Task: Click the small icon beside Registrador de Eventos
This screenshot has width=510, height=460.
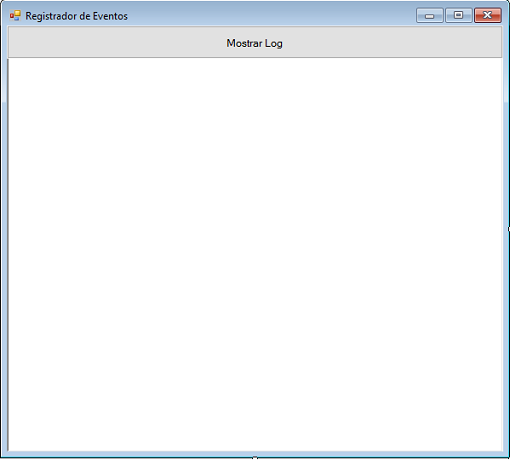Action: tap(15, 15)
